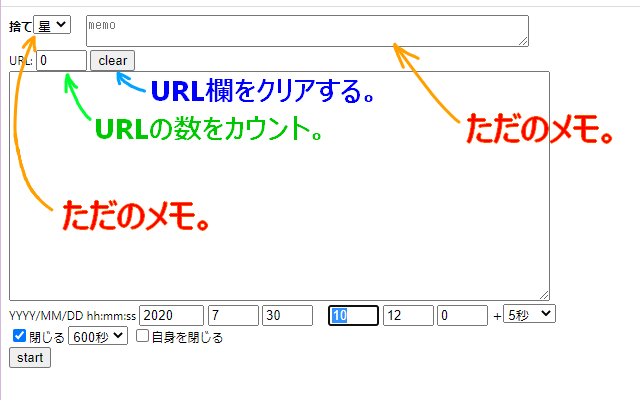The width and height of the screenshot is (640, 400).
Task: Open the 5秒 offset dropdown
Action: pyautogui.click(x=529, y=314)
